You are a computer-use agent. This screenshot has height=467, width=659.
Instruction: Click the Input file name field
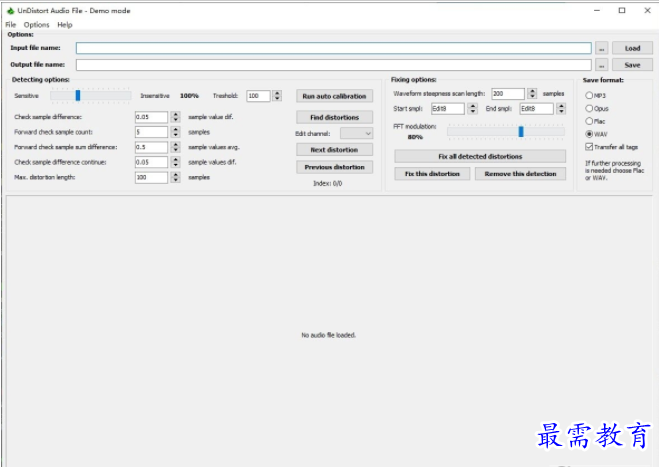(334, 48)
